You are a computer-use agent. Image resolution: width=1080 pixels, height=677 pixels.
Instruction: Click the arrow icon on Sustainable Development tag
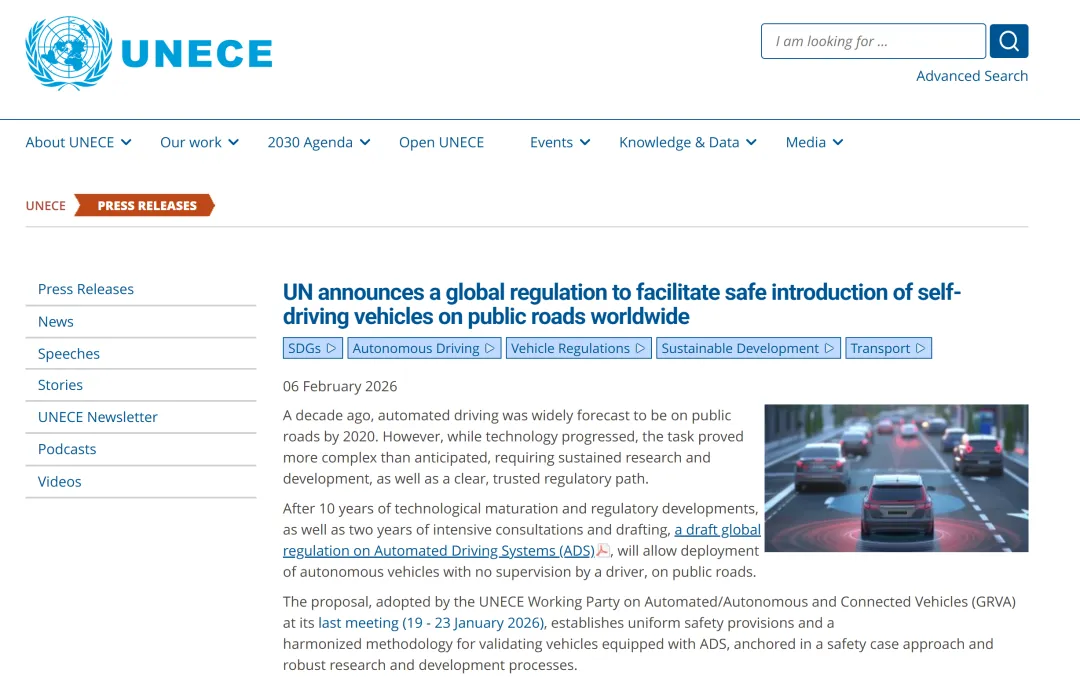point(829,348)
